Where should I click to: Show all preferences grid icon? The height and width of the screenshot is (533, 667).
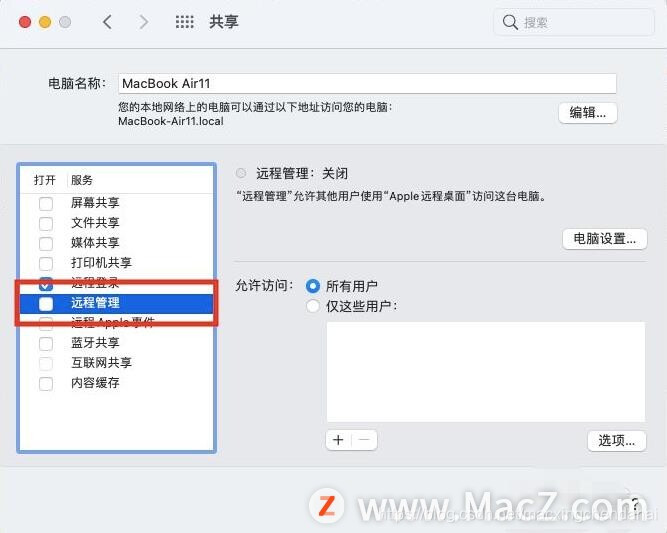[x=185, y=22]
